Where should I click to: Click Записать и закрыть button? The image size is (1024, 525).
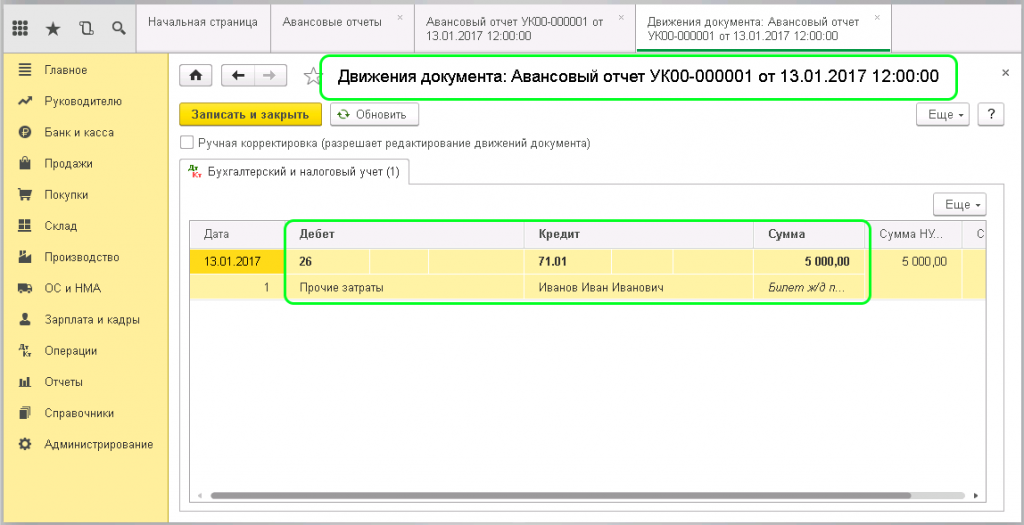[x=250, y=114]
